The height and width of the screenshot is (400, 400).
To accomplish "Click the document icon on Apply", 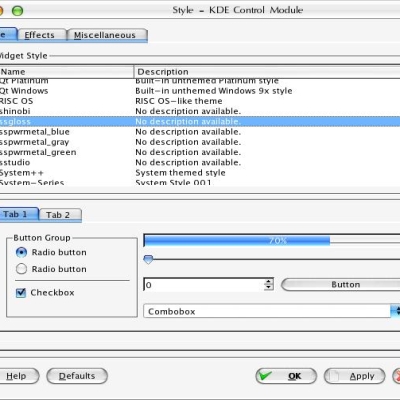I will tap(335, 376).
